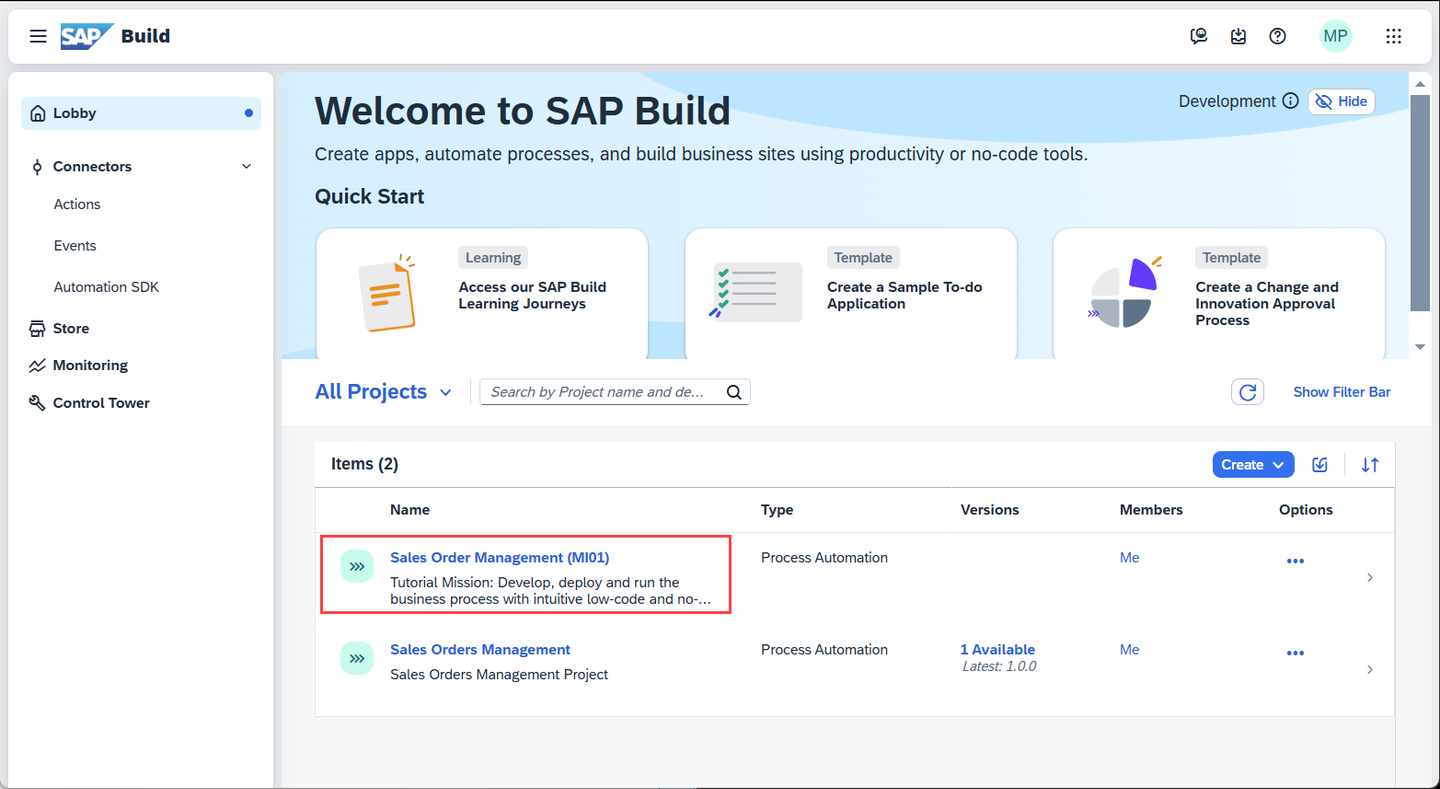This screenshot has height=789, width=1440.
Task: Click the Quick Start heading
Action: 370,196
